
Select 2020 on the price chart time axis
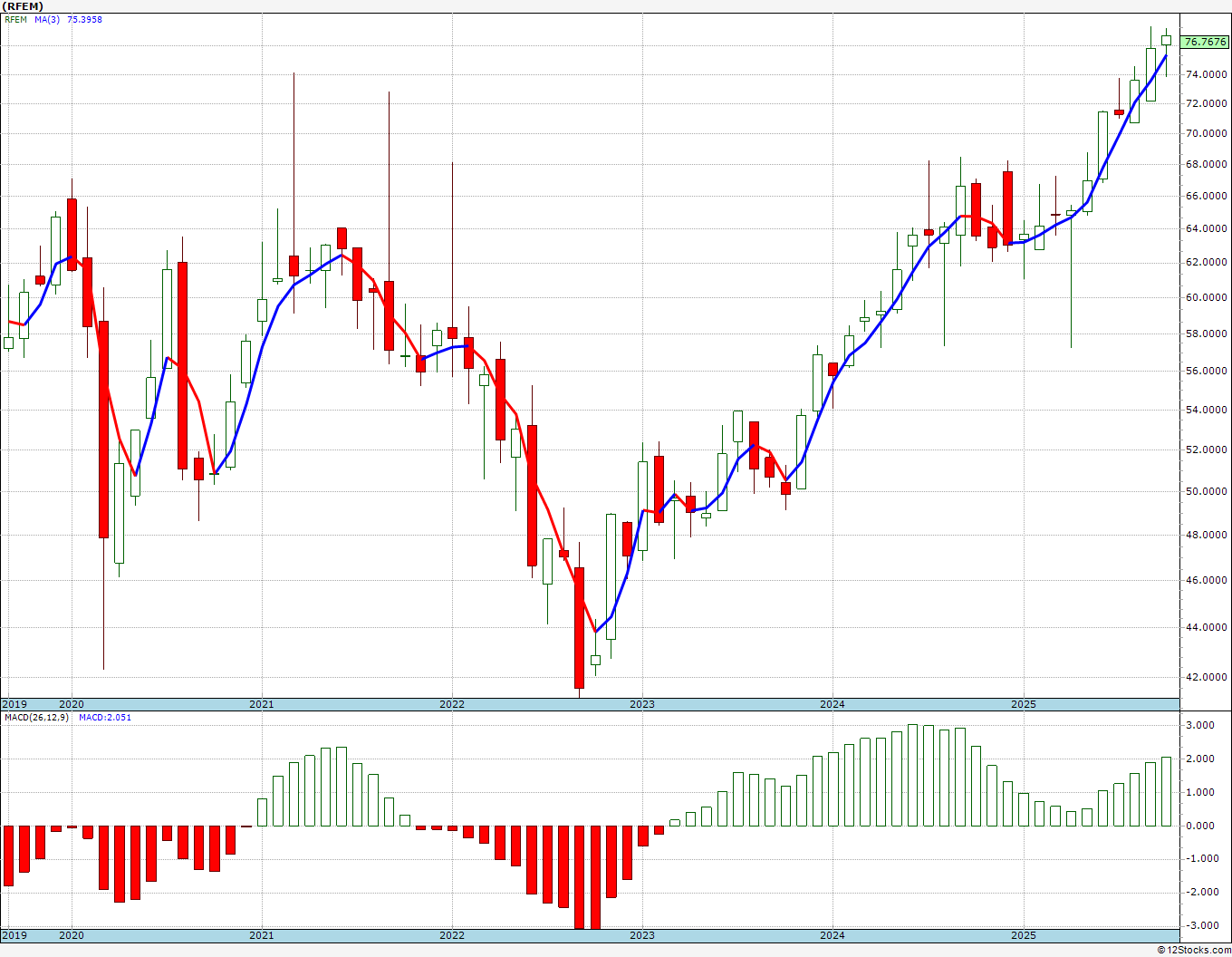[72, 704]
